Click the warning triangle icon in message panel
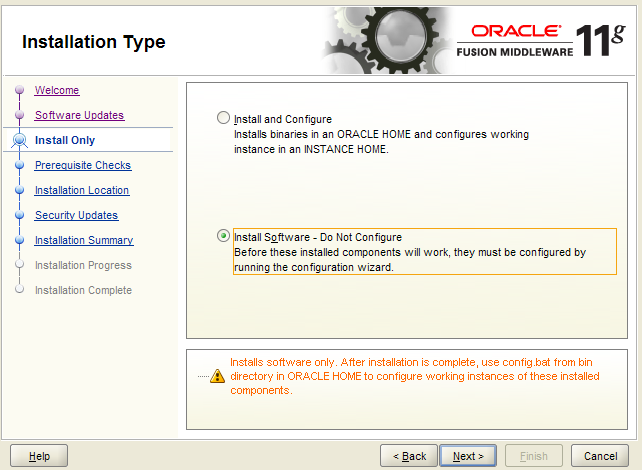 [x=217, y=377]
